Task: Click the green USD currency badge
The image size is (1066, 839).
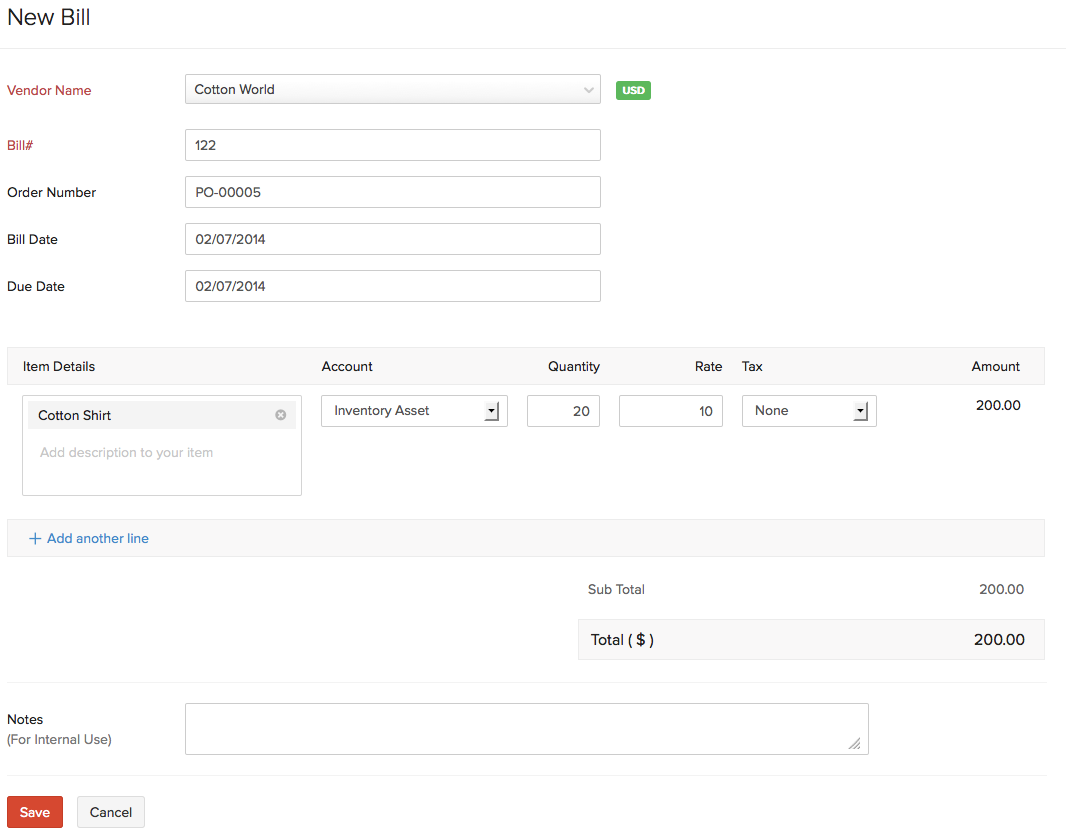Action: 633,90
